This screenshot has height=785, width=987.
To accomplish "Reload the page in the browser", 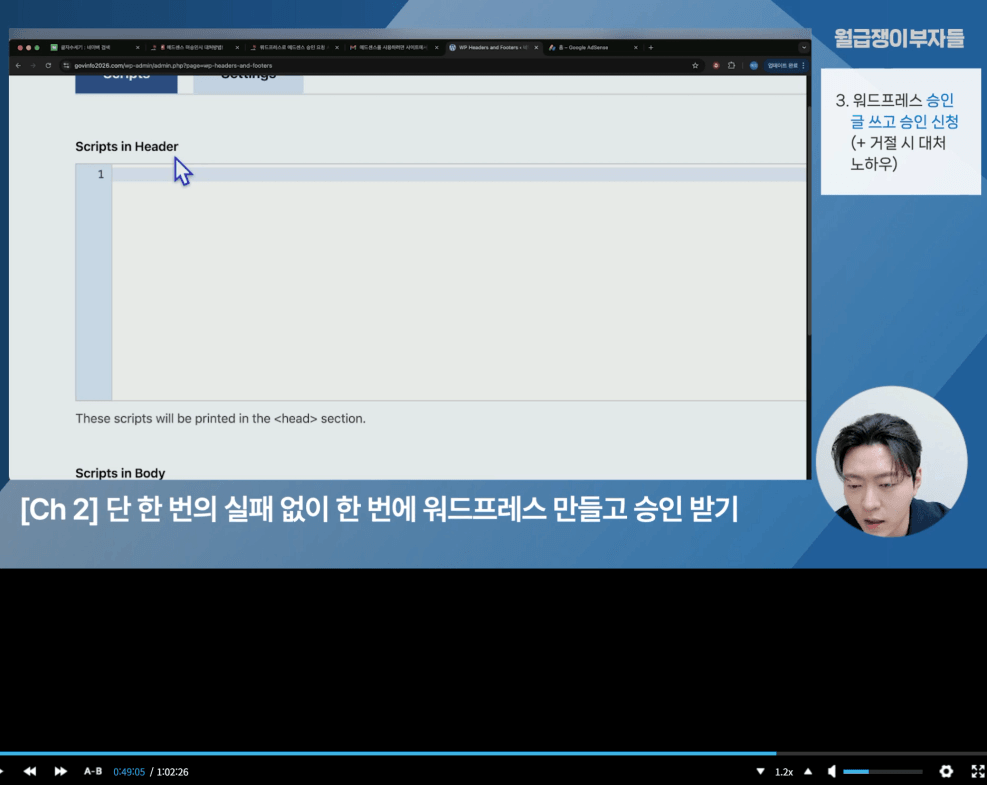I will [x=48, y=65].
